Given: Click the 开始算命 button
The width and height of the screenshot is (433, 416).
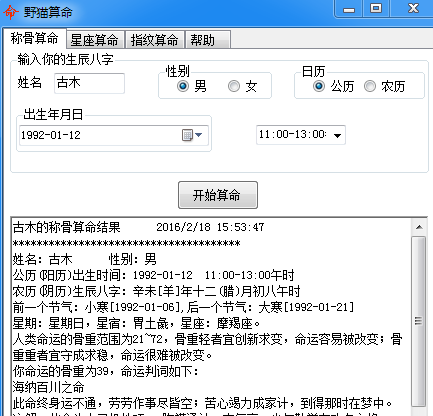Looking at the screenshot, I should click(x=218, y=195).
